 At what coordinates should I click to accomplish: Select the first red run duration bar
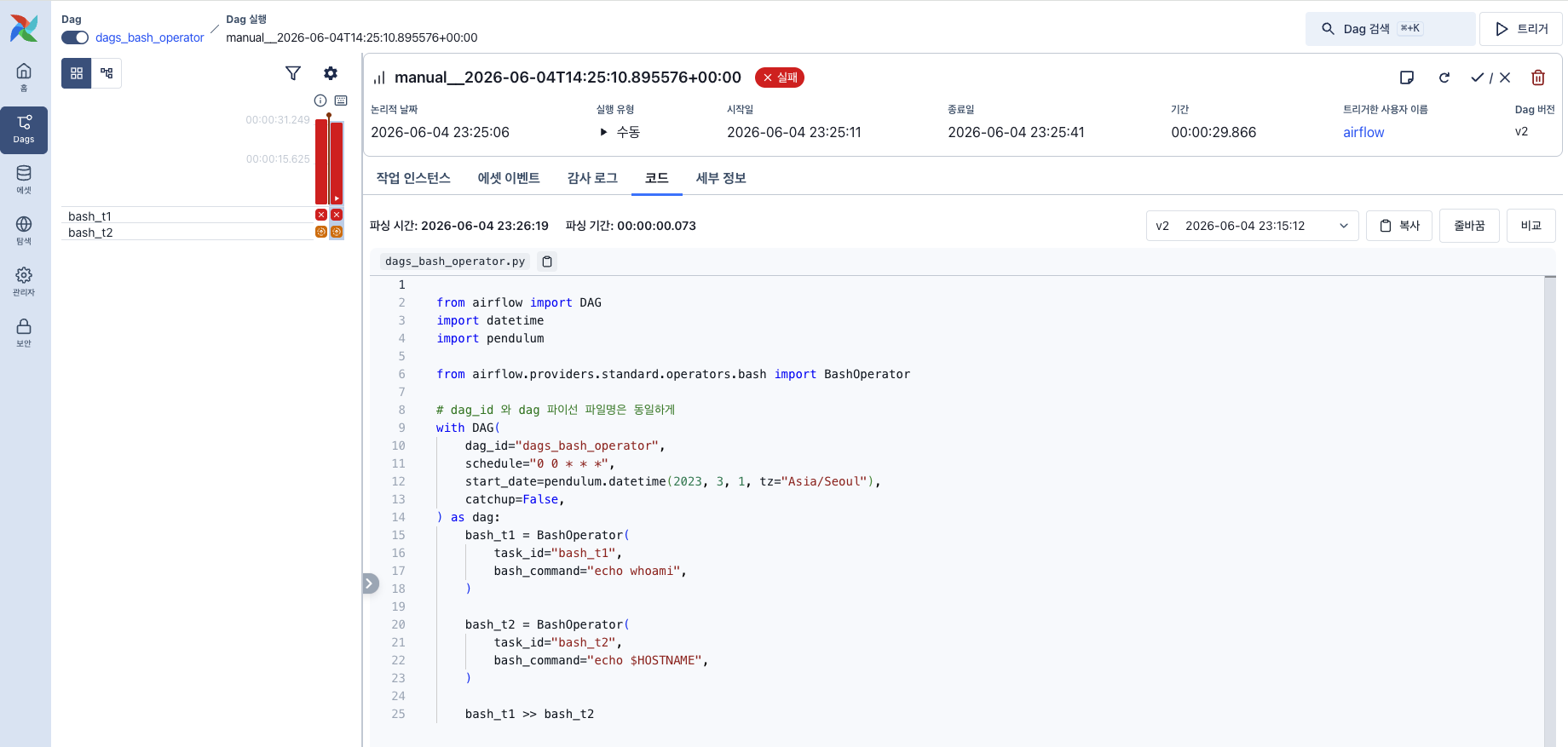pyautogui.click(x=321, y=161)
